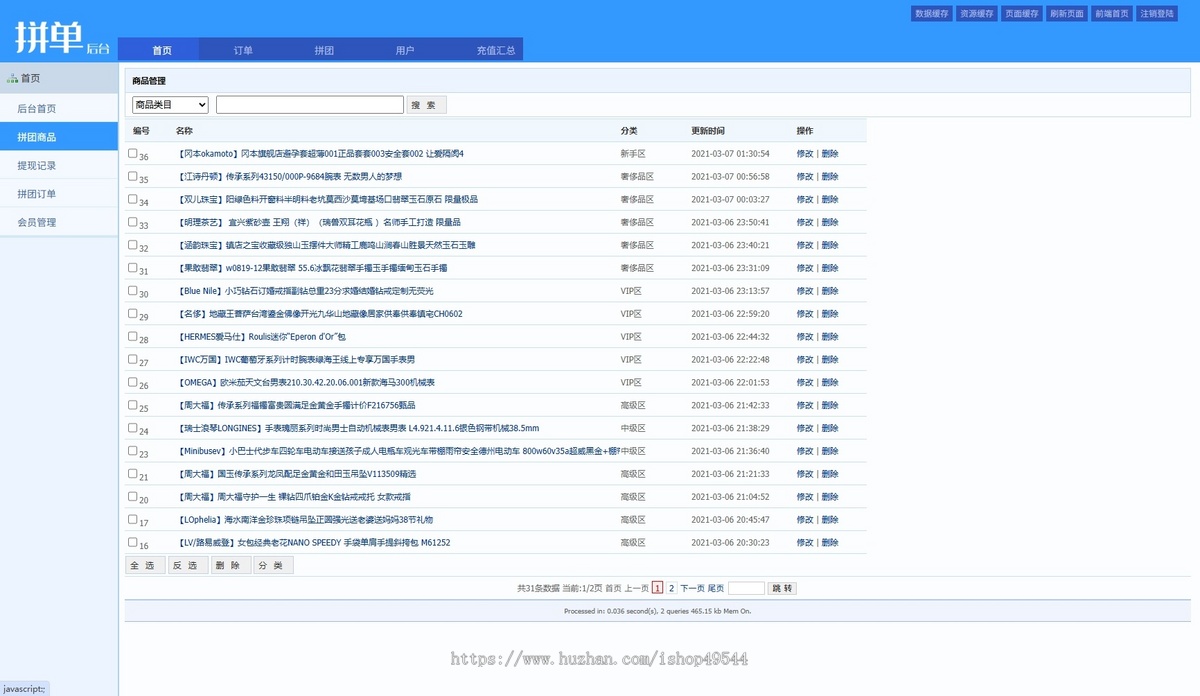Click the 反 选 button

(186, 565)
